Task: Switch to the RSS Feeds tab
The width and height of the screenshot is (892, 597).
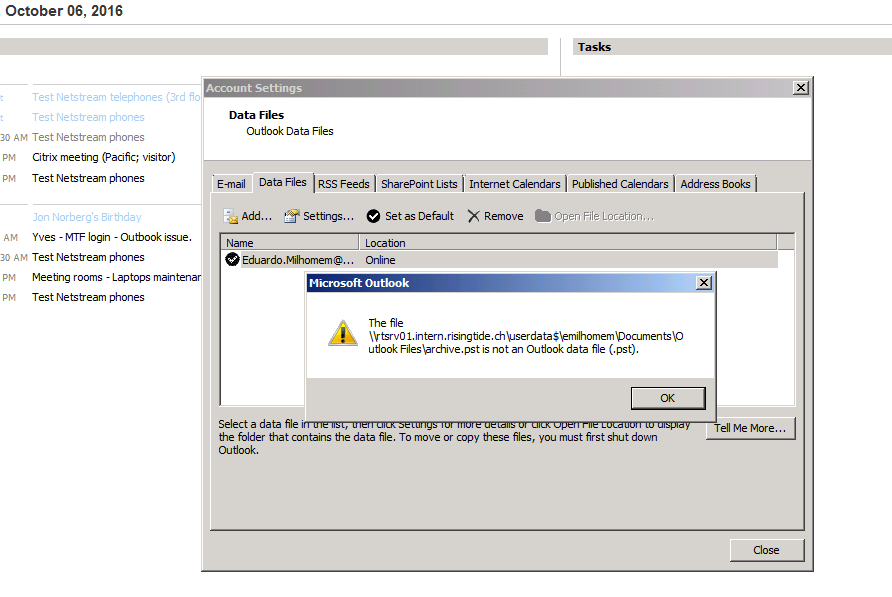Action: (344, 183)
